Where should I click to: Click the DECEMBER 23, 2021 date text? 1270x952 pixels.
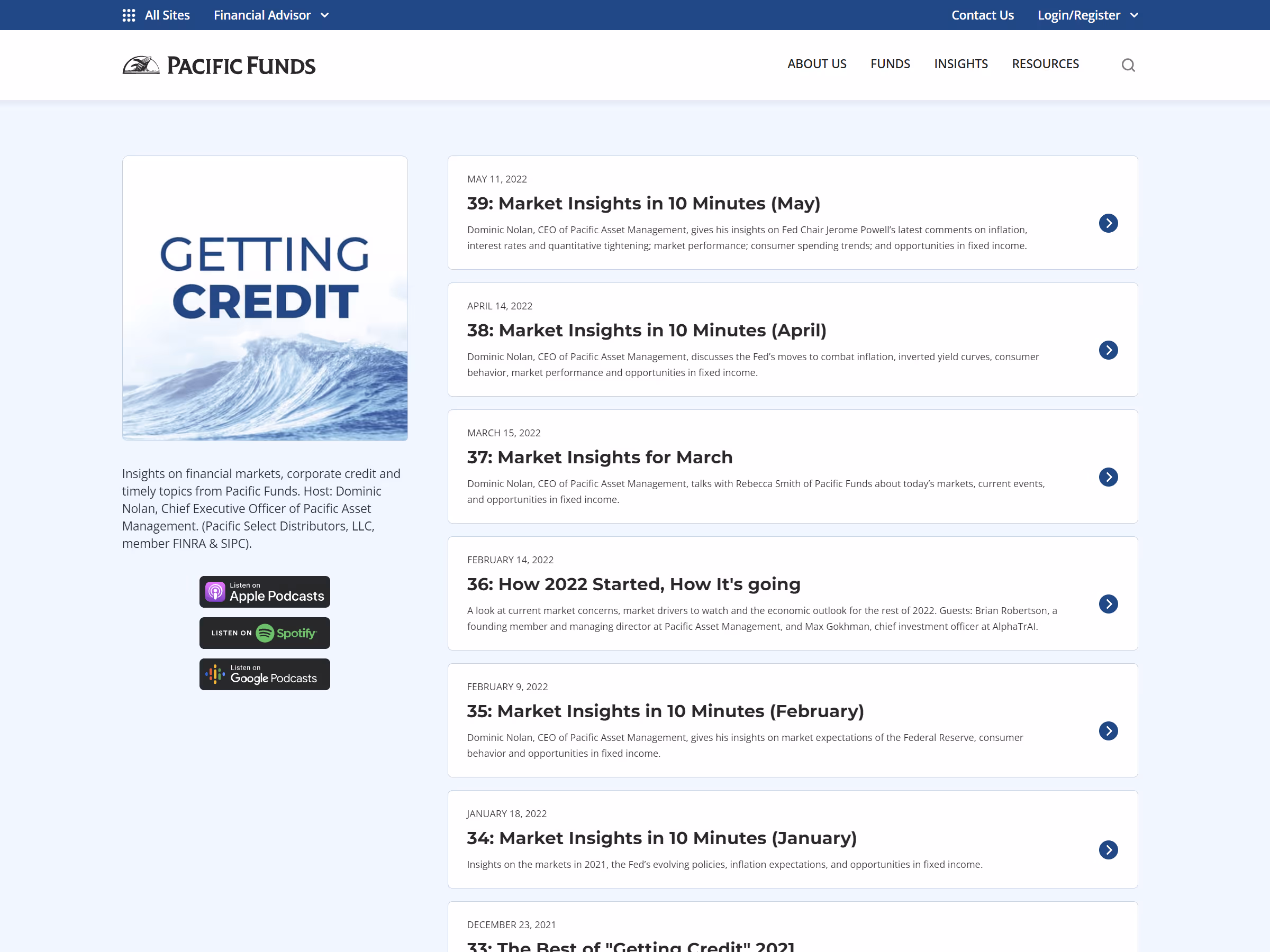(x=511, y=924)
